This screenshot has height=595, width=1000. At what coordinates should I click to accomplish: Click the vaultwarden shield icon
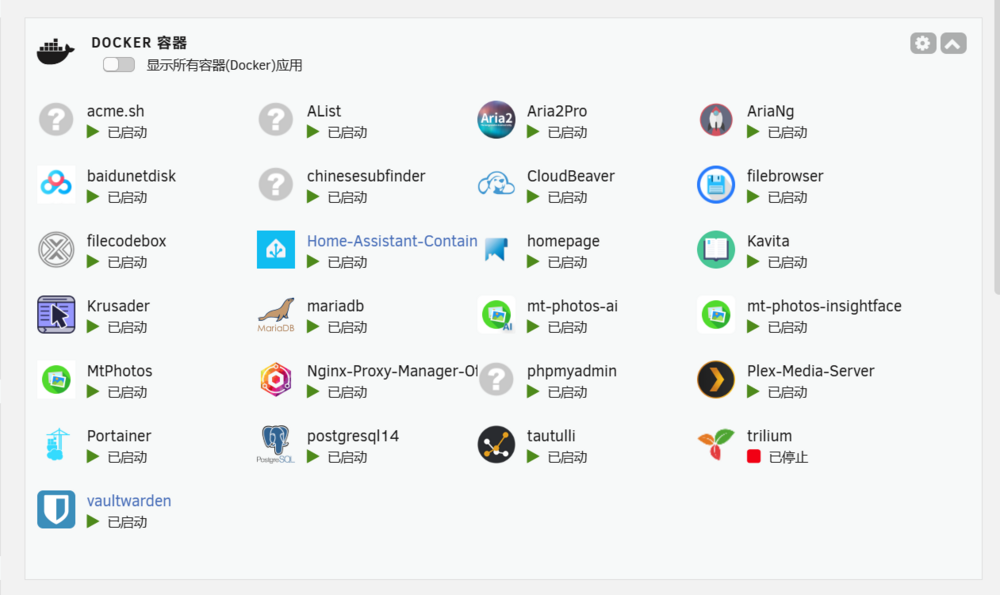pyautogui.click(x=56, y=510)
